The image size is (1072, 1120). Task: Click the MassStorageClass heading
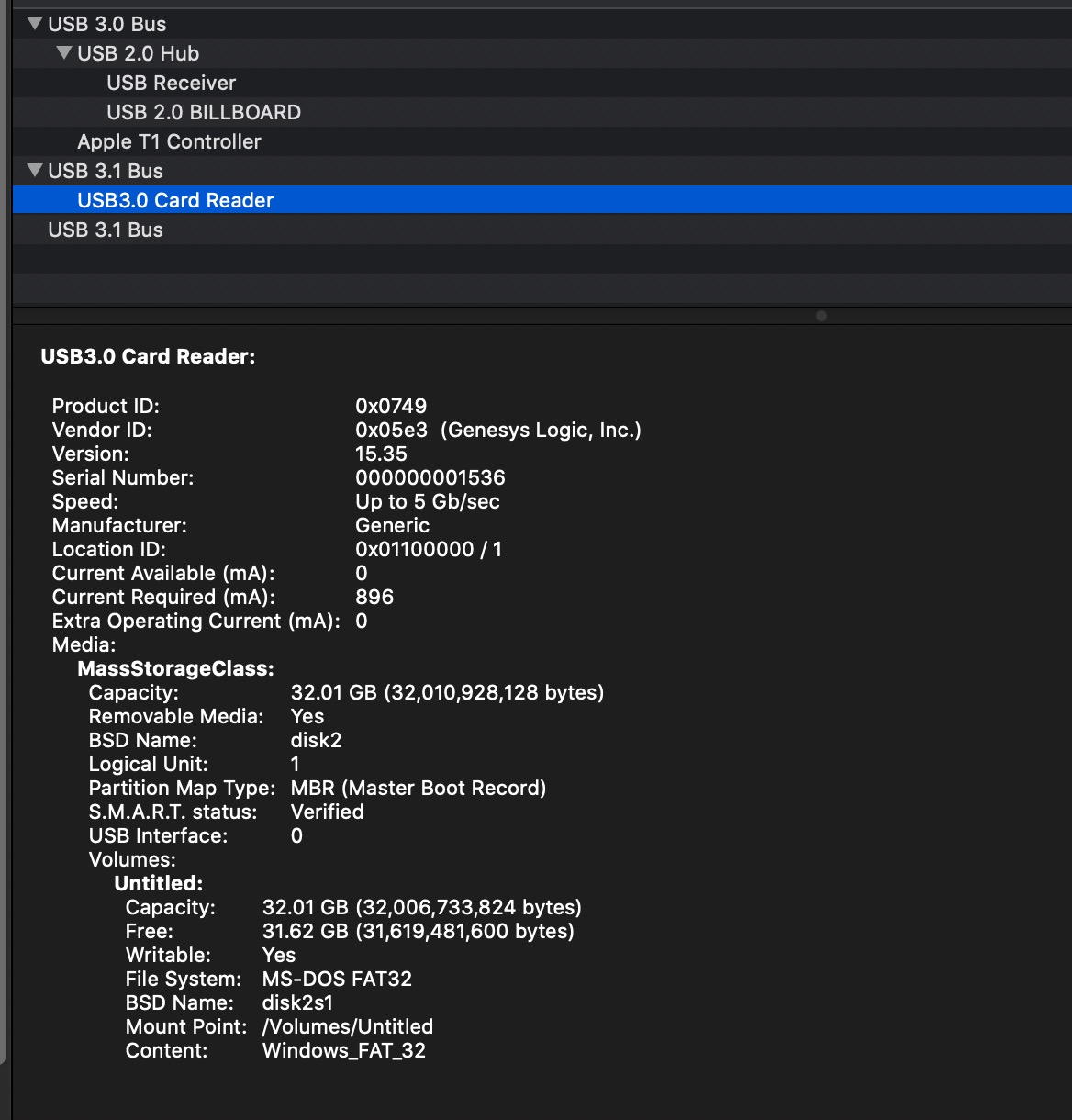(175, 668)
